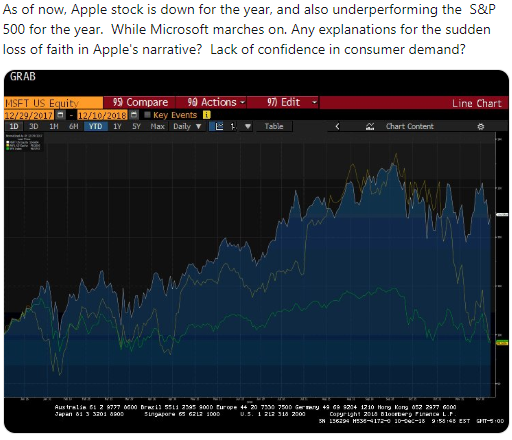Expand chart type dropdown arrow
Image resolution: width=512 pixels, height=440 pixels.
click(x=248, y=126)
